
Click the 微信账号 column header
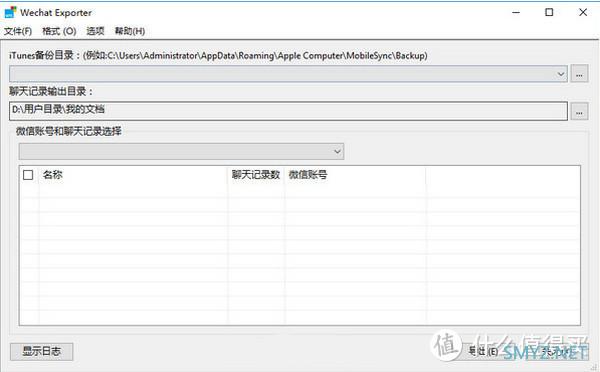[x=355, y=175]
